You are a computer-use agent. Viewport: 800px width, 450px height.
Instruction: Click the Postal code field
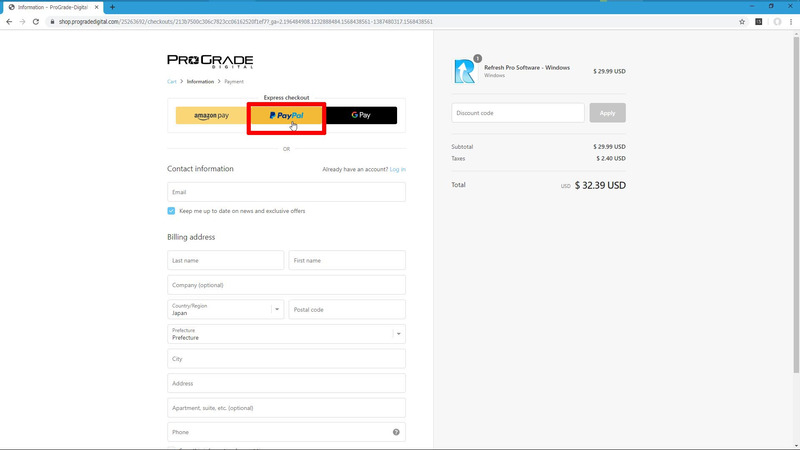pos(347,309)
